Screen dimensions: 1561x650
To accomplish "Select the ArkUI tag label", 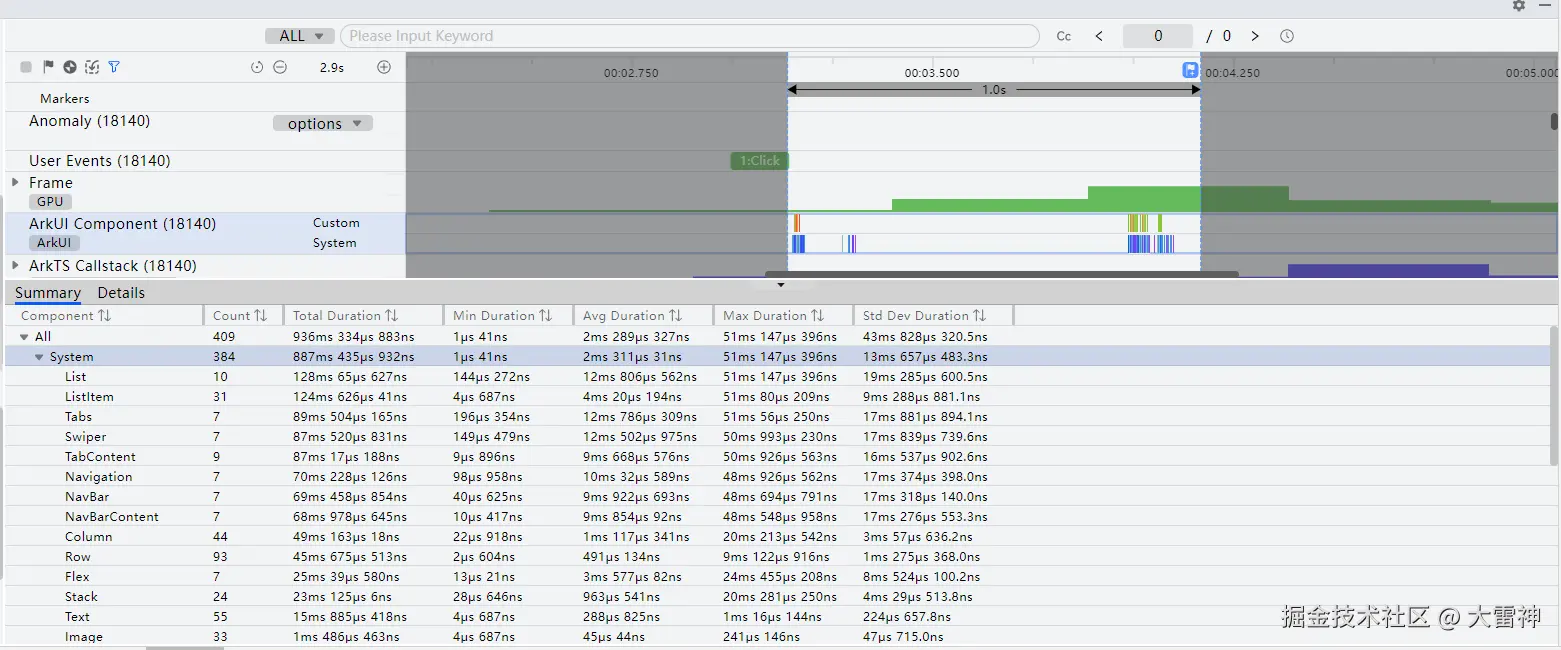I will [54, 243].
